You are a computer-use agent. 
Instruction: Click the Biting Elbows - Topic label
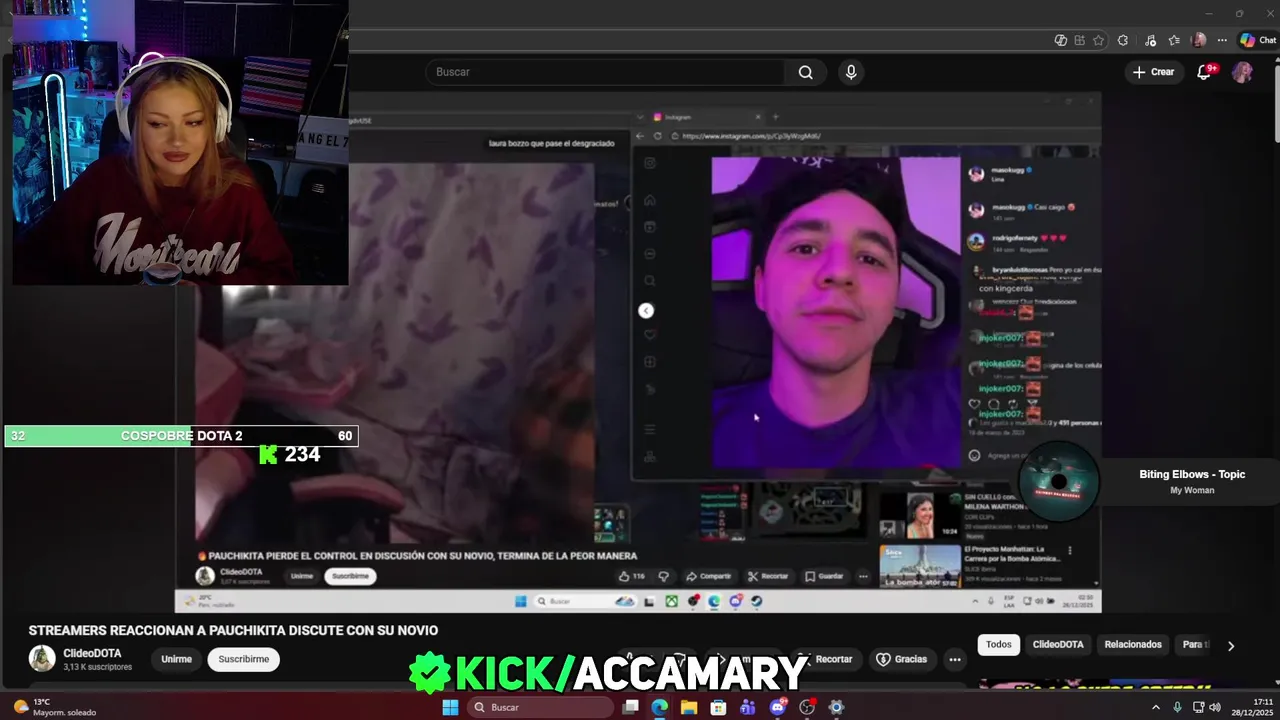pos(1192,474)
